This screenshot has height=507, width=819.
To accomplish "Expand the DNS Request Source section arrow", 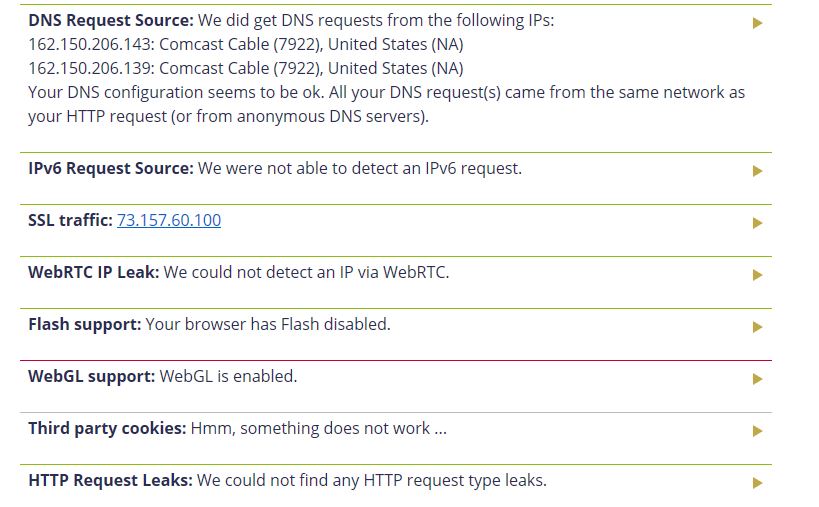I will 757,23.
